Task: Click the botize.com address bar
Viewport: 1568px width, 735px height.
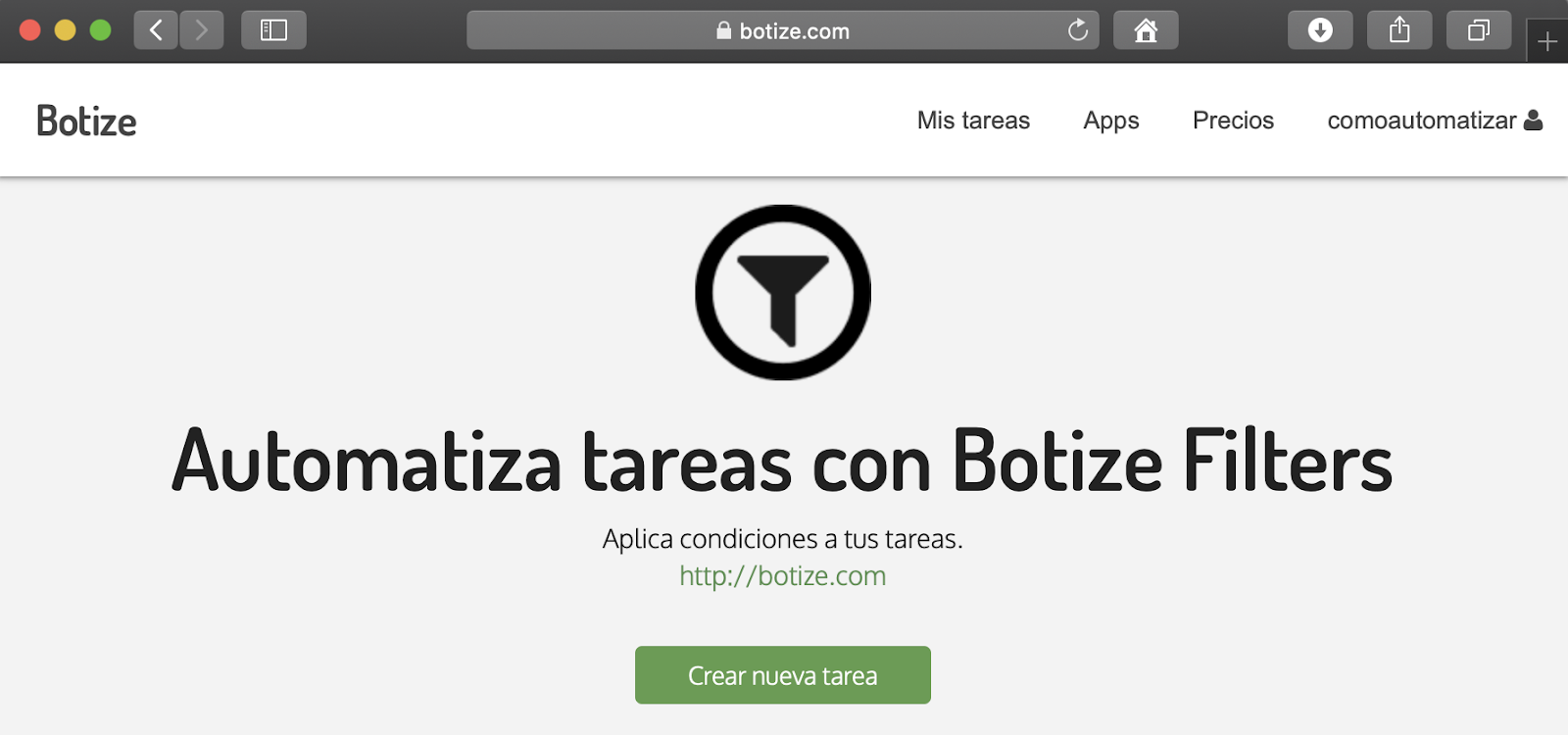Action: 783,30
